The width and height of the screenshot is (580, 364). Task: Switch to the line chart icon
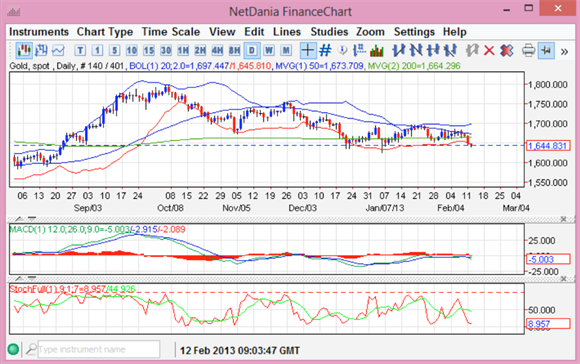(x=58, y=50)
